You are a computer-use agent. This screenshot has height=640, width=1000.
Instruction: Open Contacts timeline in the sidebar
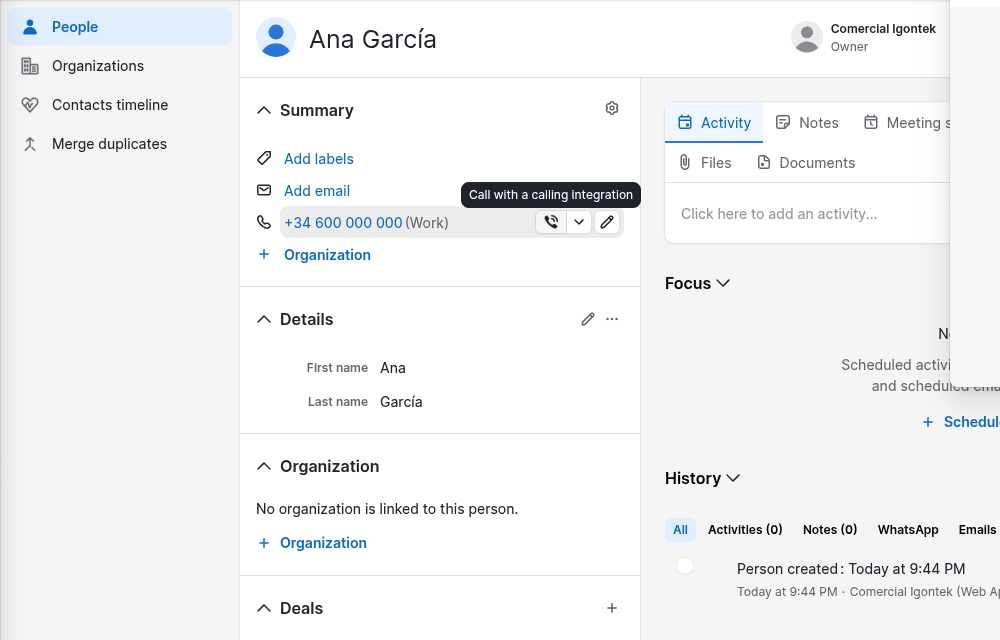click(120, 105)
